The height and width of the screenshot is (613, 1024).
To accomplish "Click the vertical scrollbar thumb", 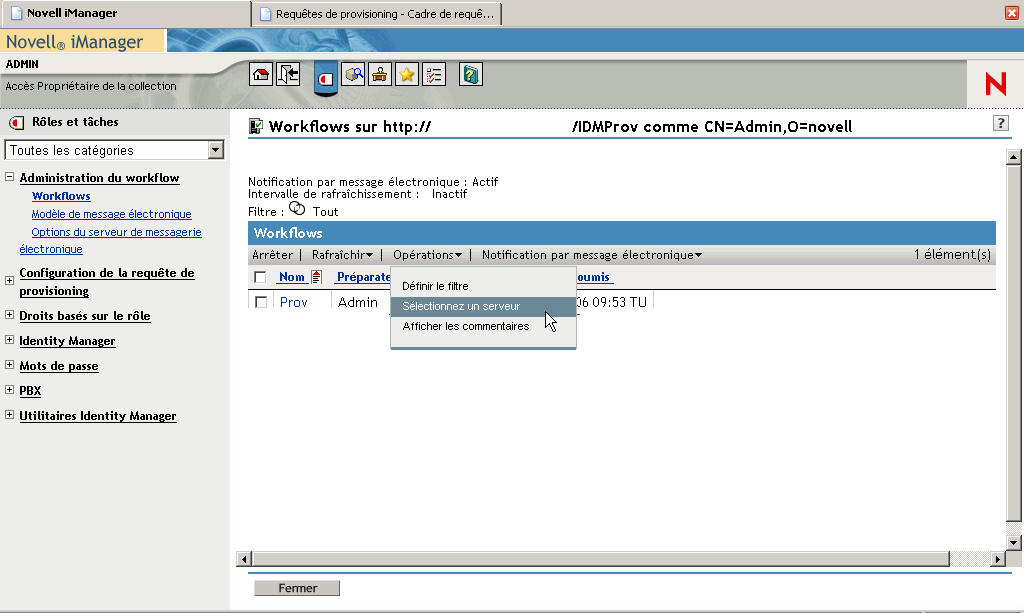I will (x=1014, y=343).
